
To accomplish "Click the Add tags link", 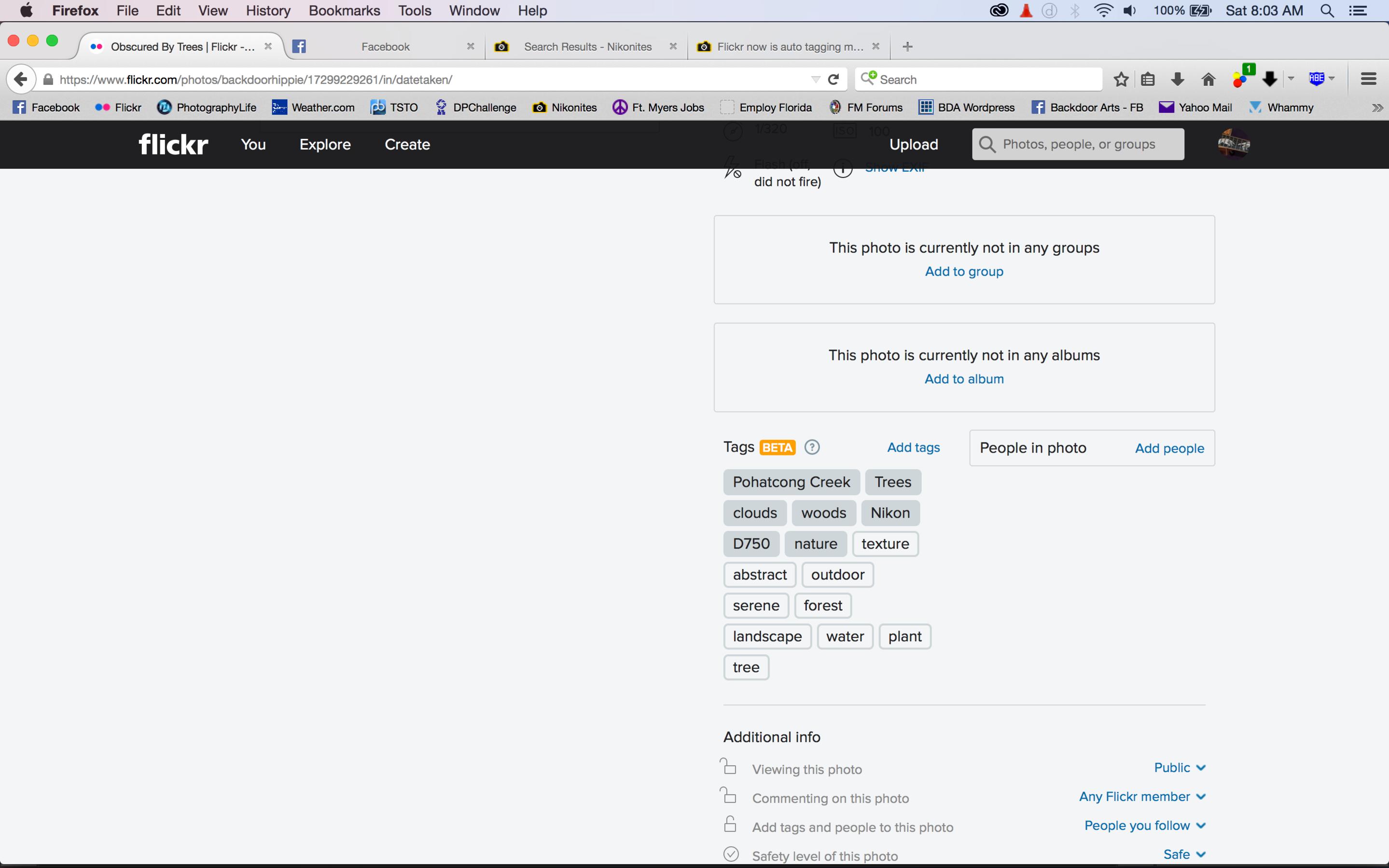I will (x=913, y=447).
